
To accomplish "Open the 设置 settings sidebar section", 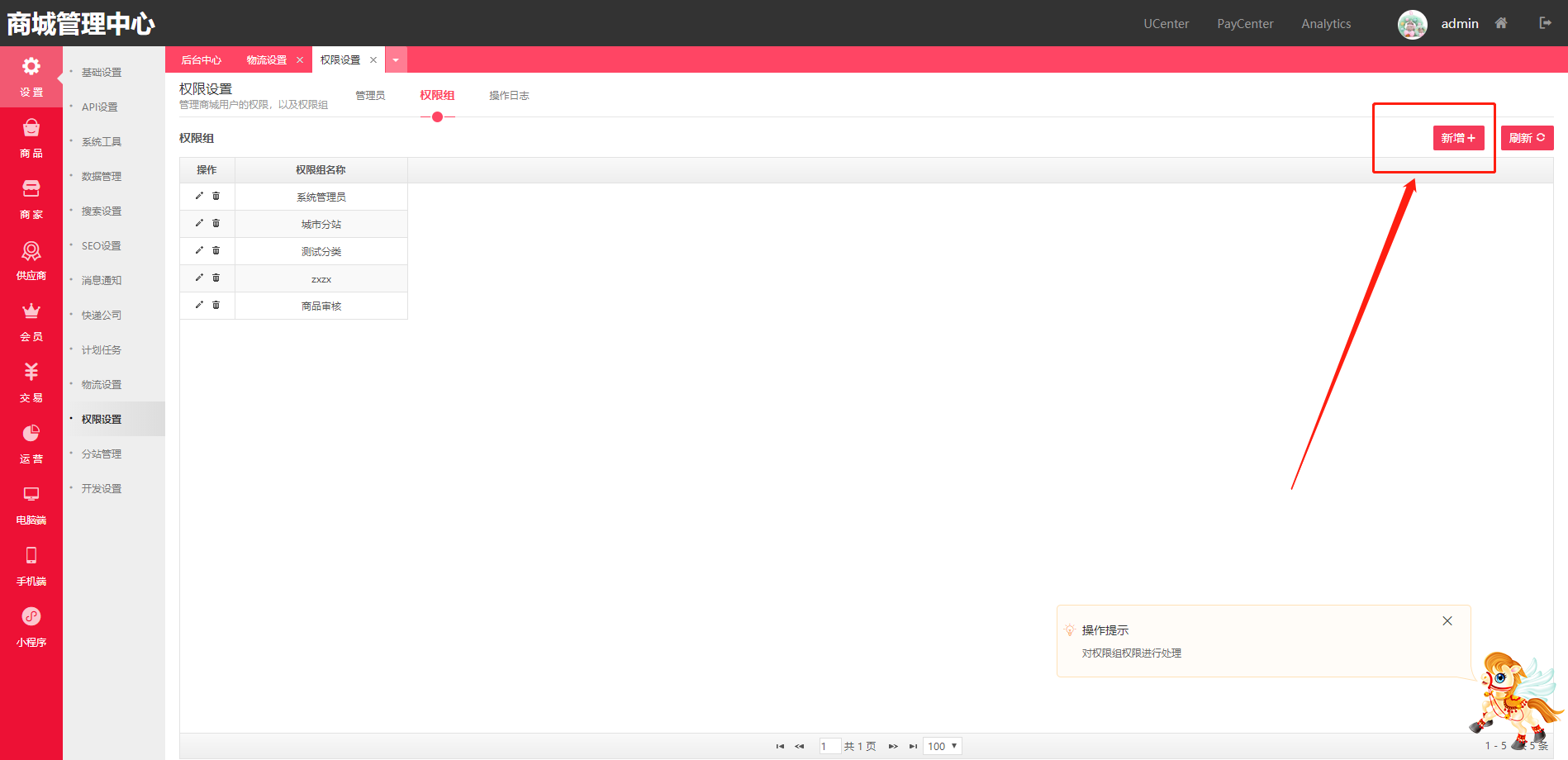I will coord(31,77).
